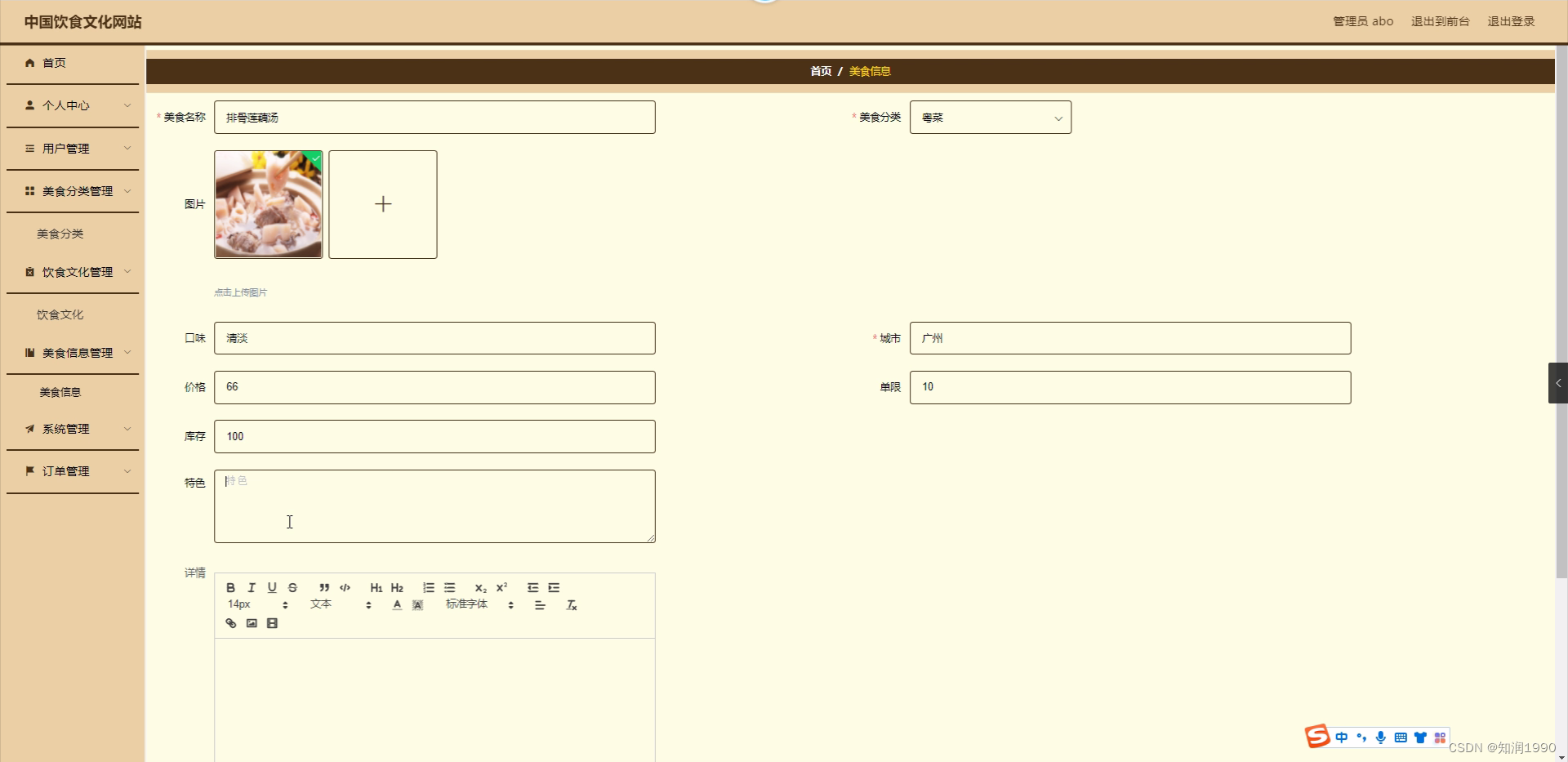
Task: Click 退出登录 in the top bar
Action: click(1510, 21)
